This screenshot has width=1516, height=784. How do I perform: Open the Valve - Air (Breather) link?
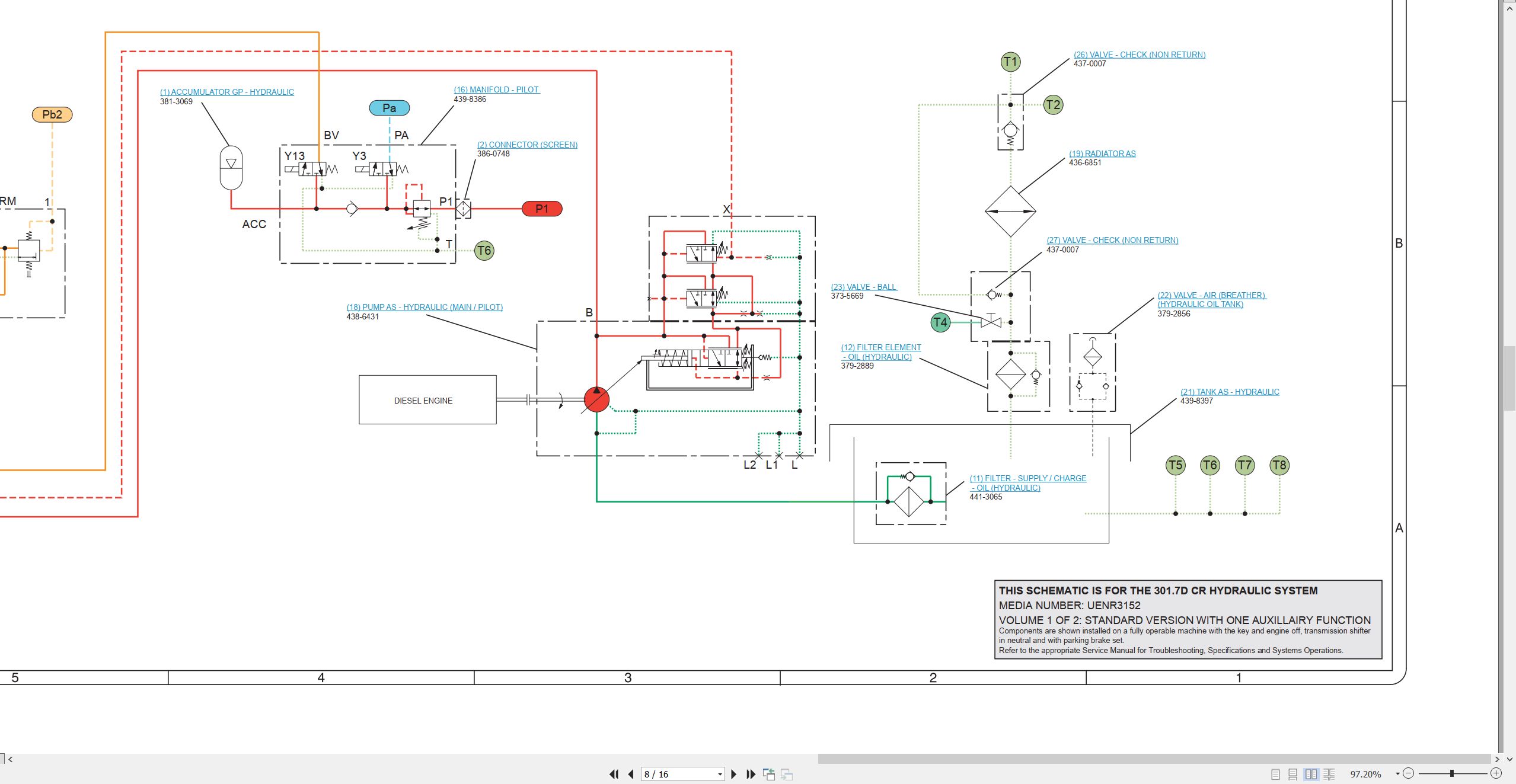pyautogui.click(x=1211, y=300)
